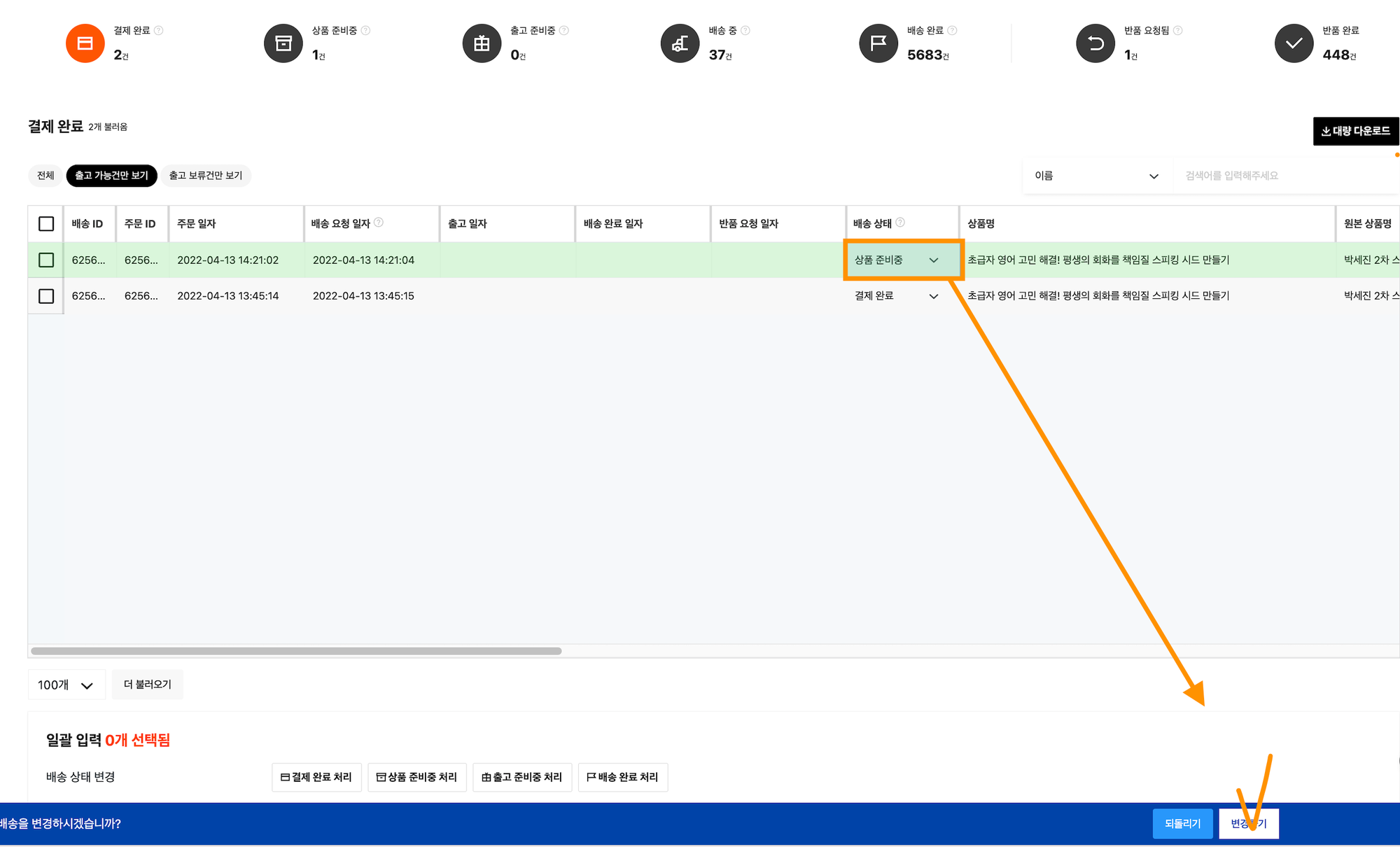Viewport: 1400px width, 847px height.
Task: Click the 배송 중 delivery cart icon
Action: pos(680,43)
